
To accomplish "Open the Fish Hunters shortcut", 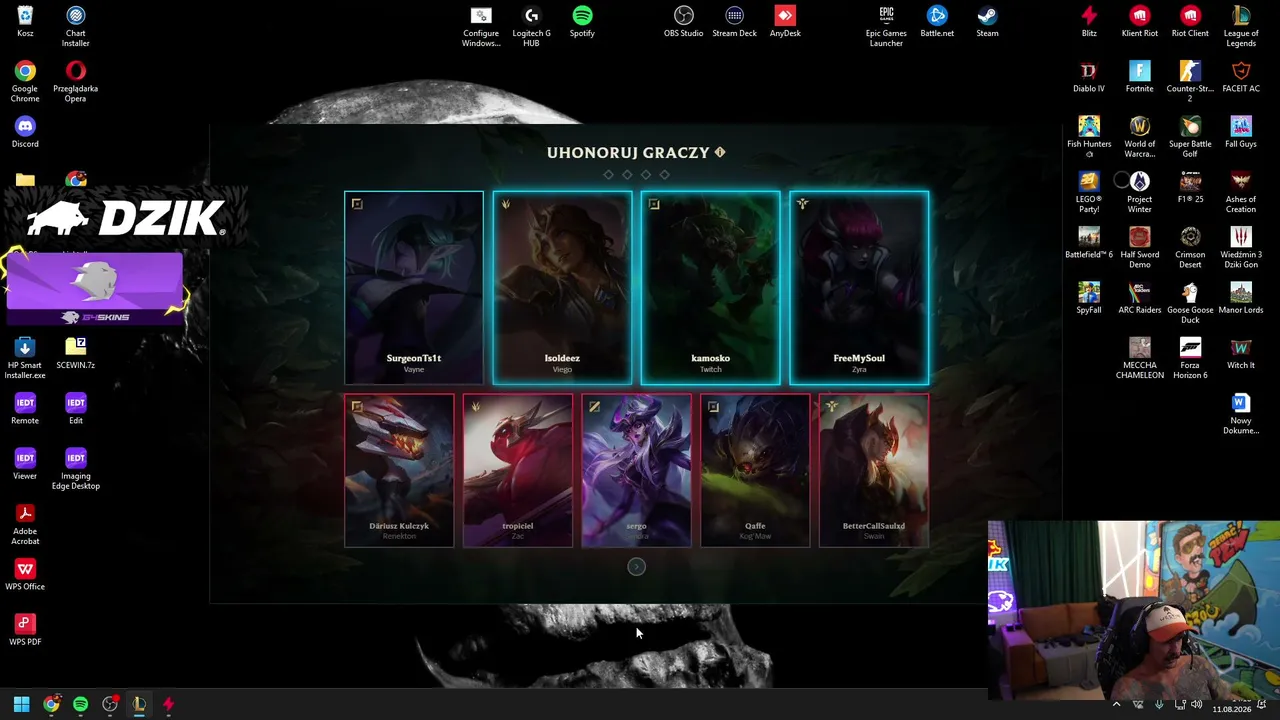I will pos(1089,137).
